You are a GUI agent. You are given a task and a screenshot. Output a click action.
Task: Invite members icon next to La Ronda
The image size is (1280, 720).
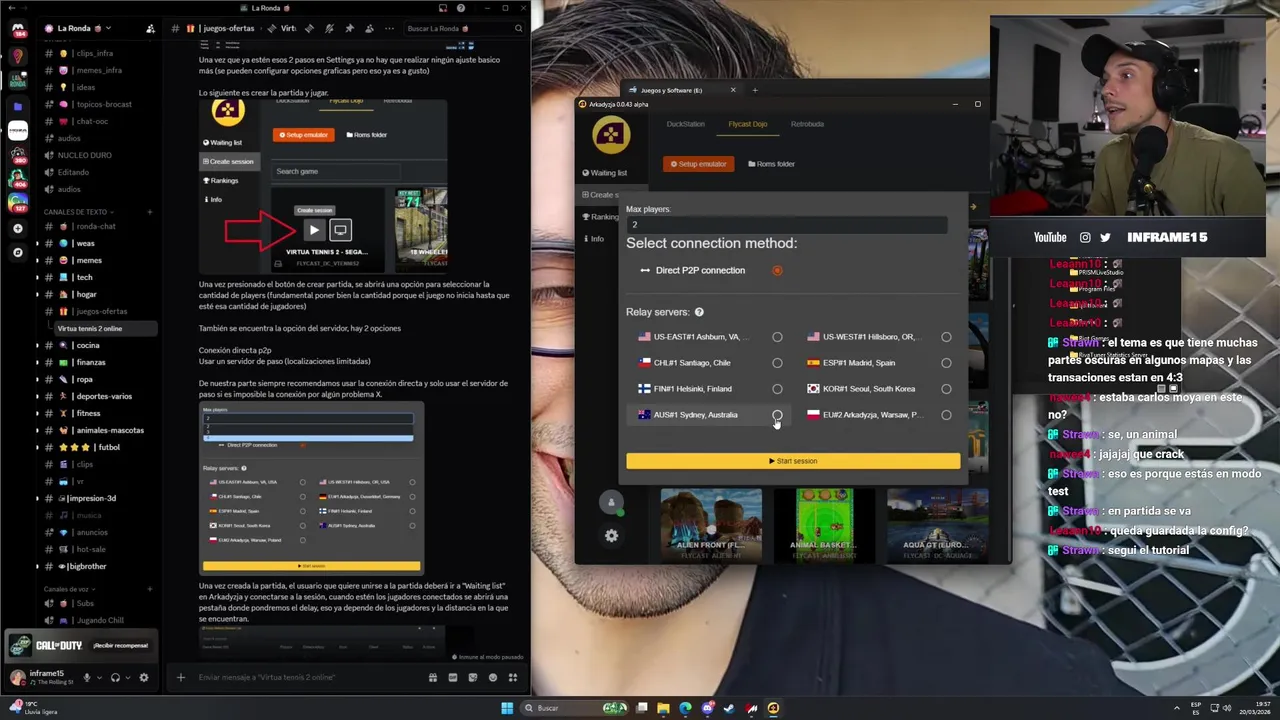150,28
